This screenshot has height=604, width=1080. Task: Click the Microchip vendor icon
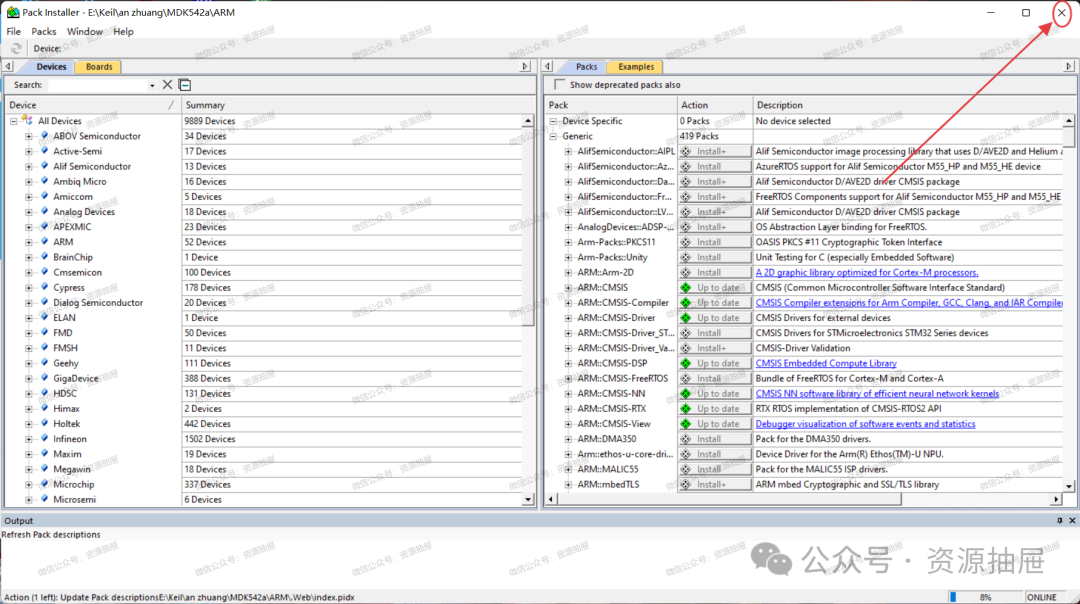click(x=45, y=484)
